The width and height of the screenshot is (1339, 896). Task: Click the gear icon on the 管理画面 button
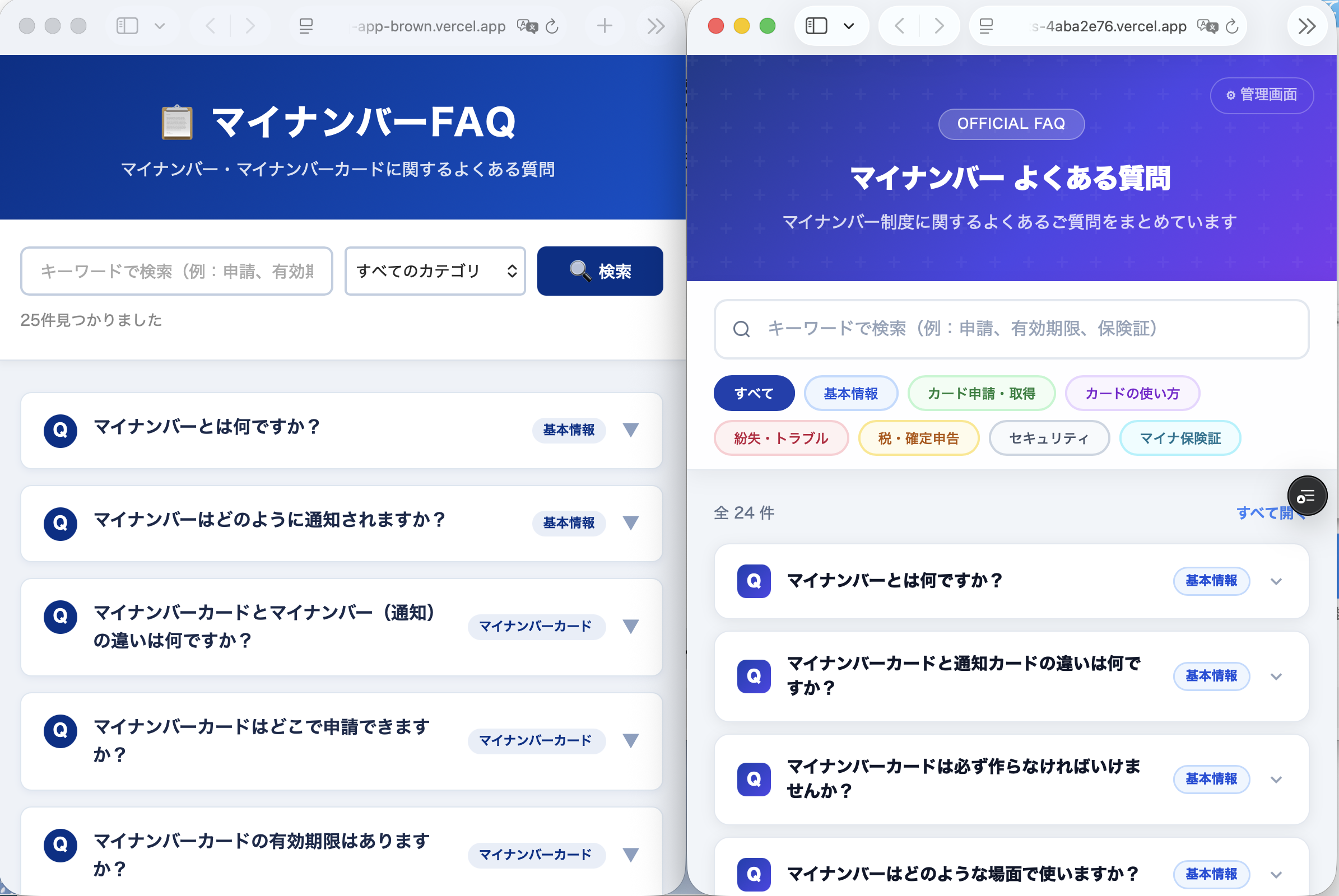coord(1231,95)
